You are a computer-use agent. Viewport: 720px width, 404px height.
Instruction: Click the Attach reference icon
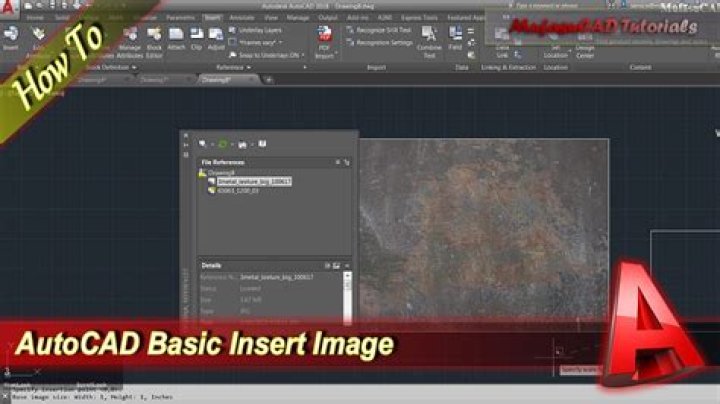[x=176, y=39]
